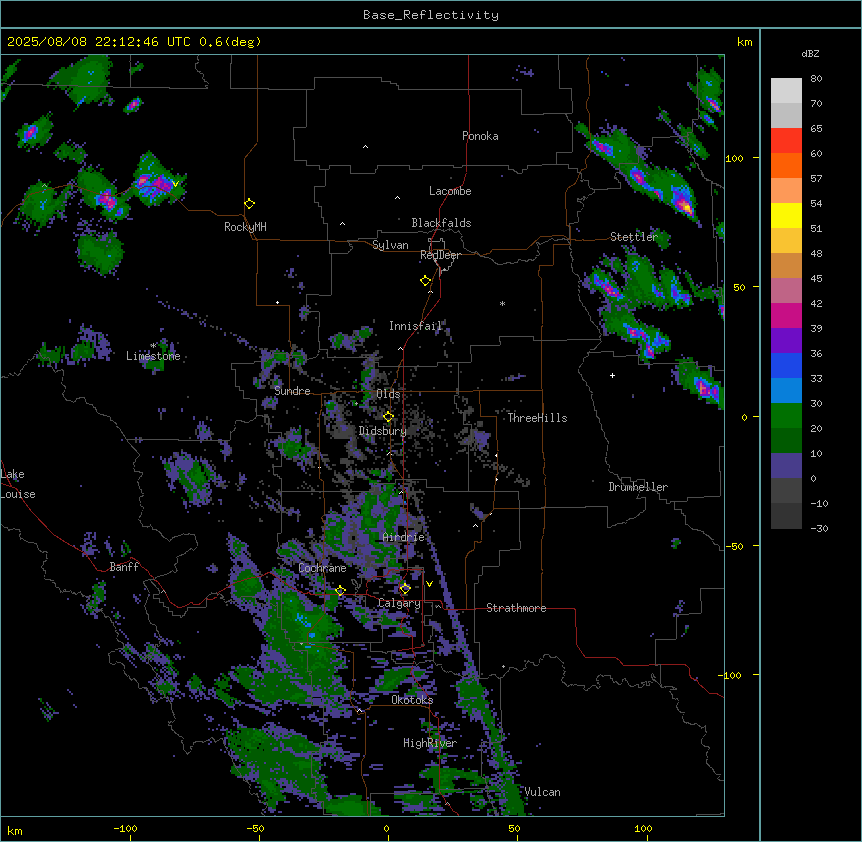Pick the bright orange swatch below red in legend
Image resolution: width=862 pixels, height=842 pixels.
(x=786, y=165)
